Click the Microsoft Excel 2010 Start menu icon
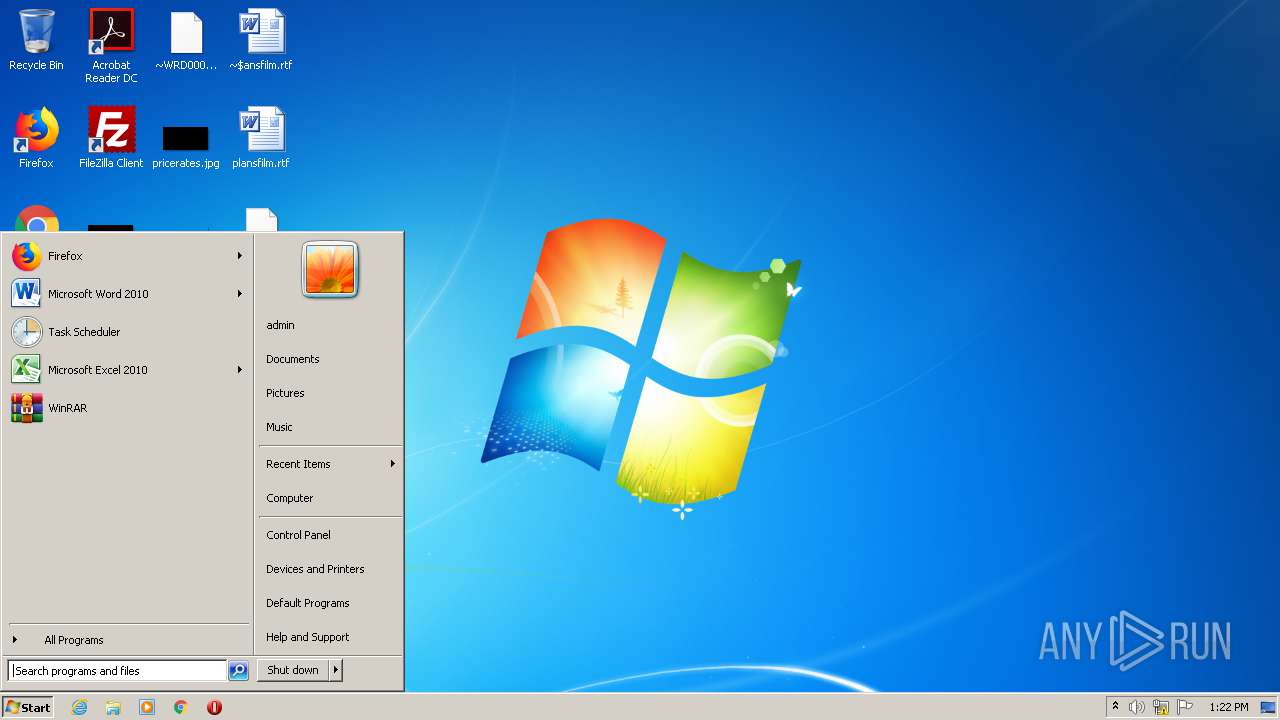This screenshot has width=1280, height=720. pyautogui.click(x=27, y=370)
